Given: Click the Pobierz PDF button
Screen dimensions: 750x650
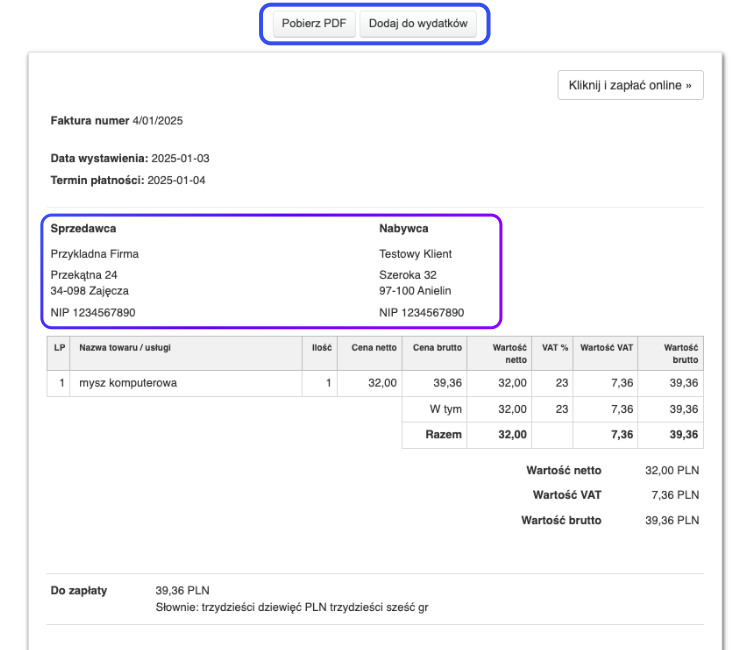Looking at the screenshot, I should point(314,24).
